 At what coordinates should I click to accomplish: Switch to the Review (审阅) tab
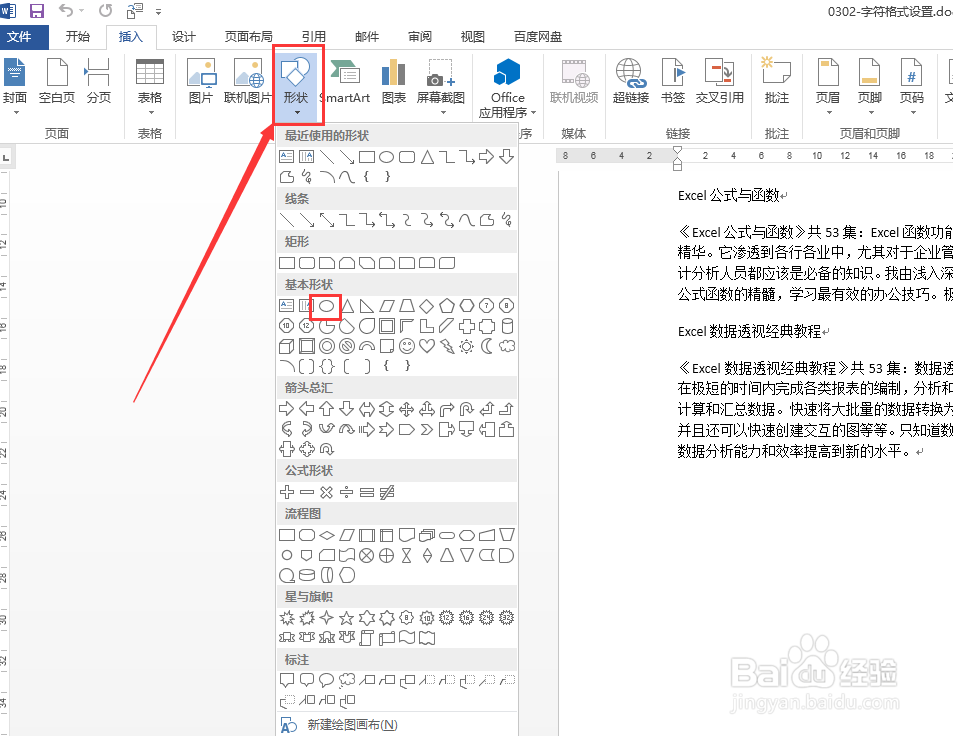coord(419,36)
